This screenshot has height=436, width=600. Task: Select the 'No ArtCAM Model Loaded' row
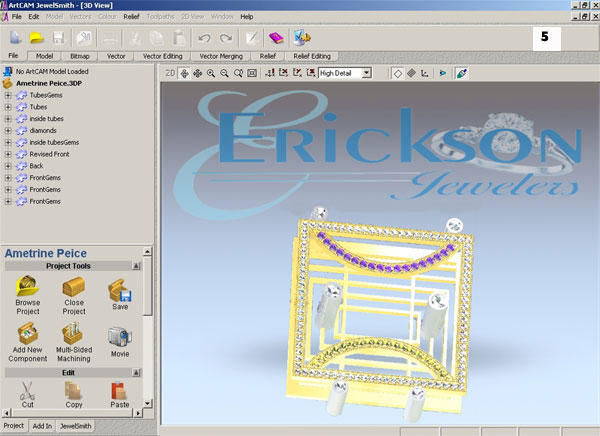(x=52, y=72)
